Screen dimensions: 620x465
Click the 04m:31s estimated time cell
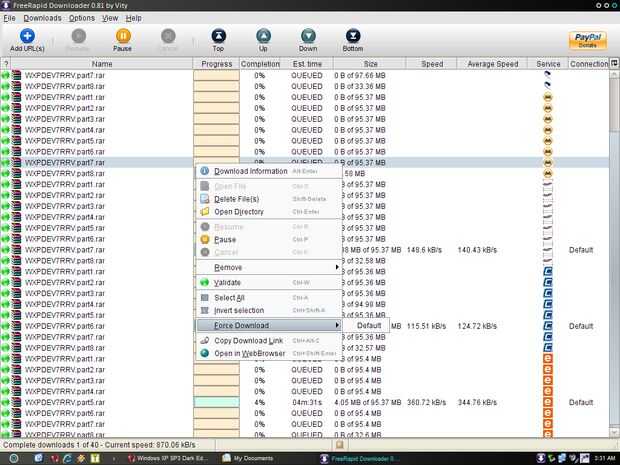(307, 402)
